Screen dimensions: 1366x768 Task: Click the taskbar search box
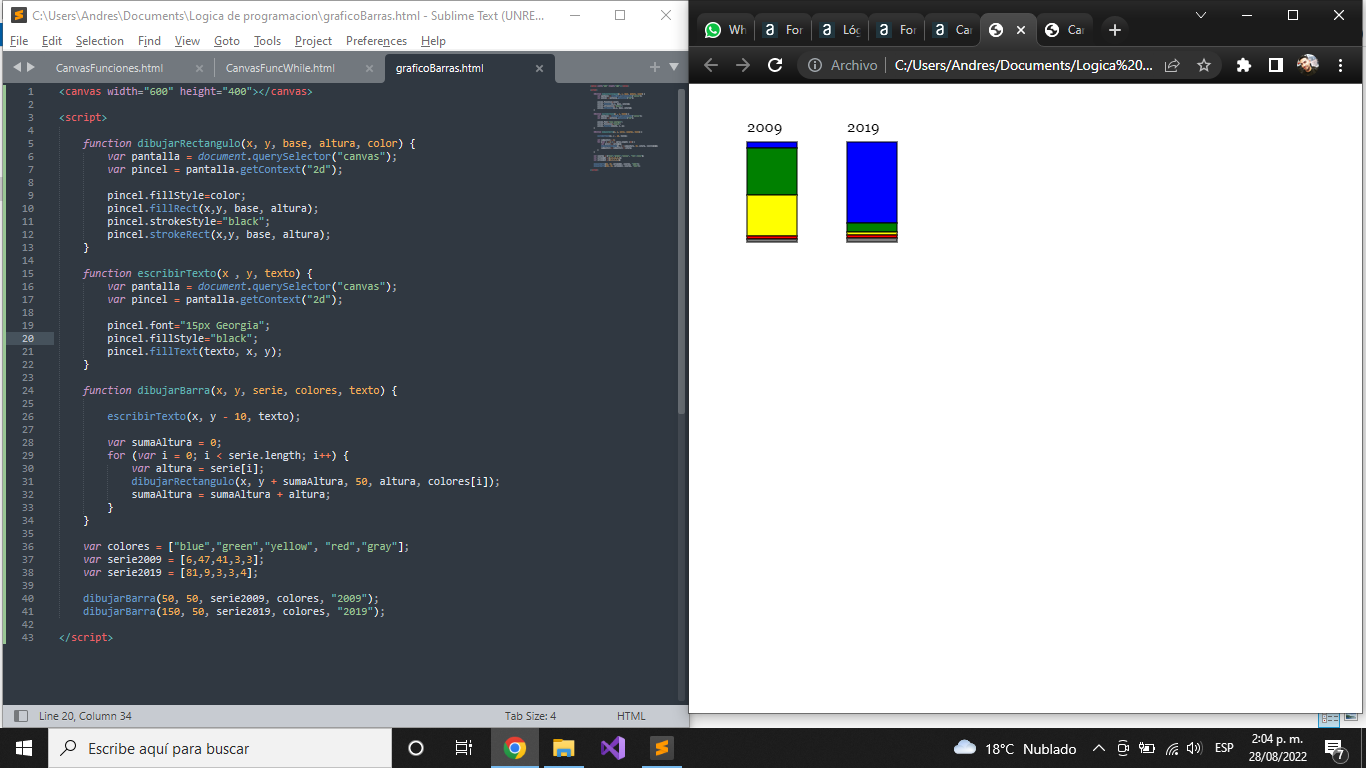coord(220,748)
